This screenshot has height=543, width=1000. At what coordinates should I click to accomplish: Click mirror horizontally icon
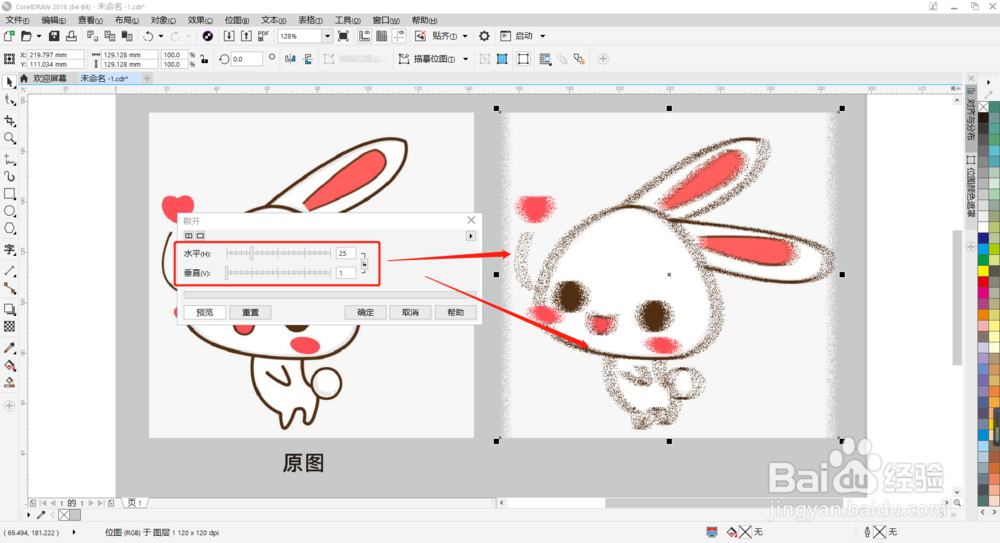point(290,59)
